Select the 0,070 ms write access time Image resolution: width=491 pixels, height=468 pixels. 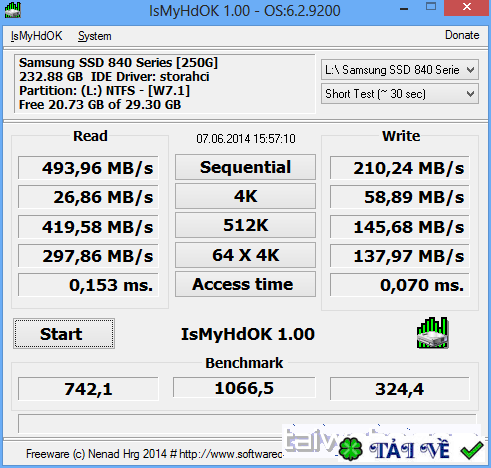tap(400, 285)
